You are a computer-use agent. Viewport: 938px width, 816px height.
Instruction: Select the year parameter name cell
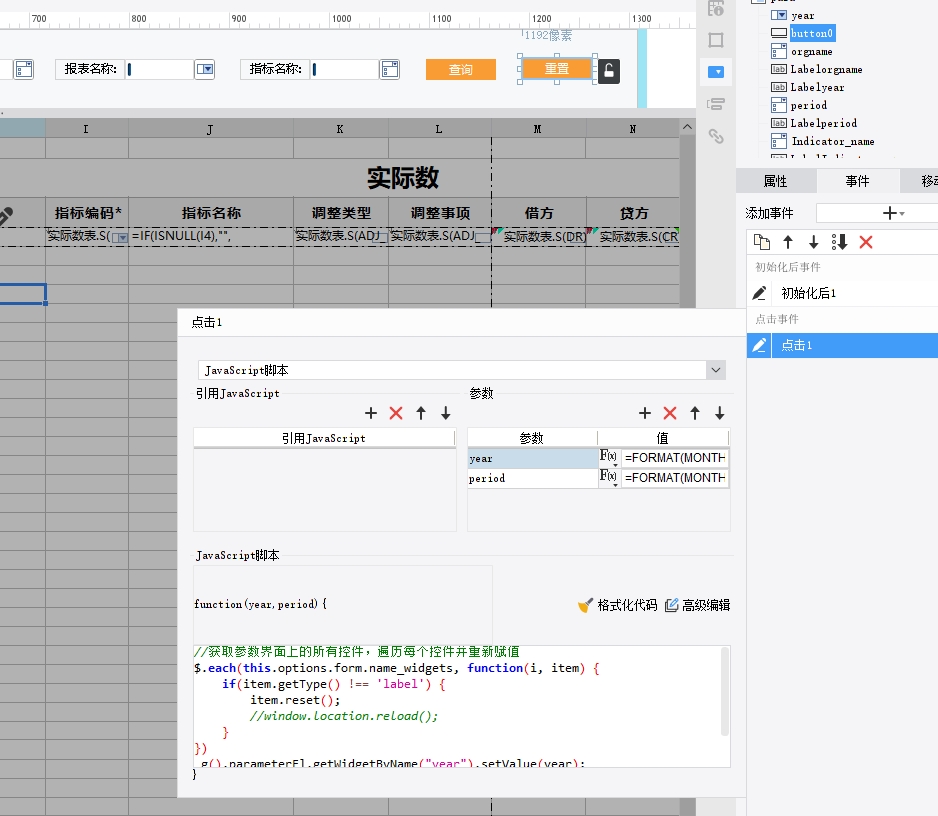[533, 458]
